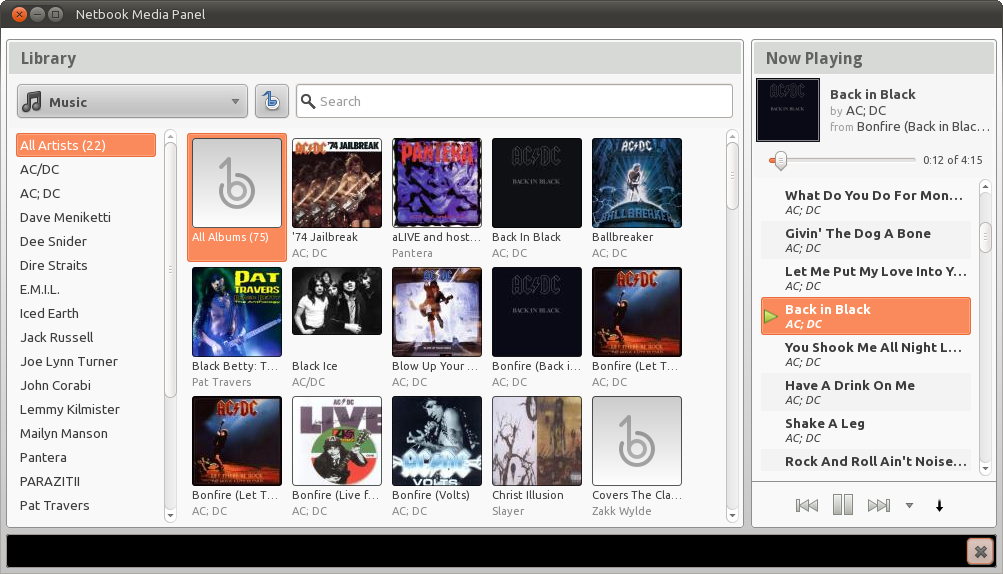Open the Black Betty Pat Travers album
Screen dimensions: 1003x574
237,312
